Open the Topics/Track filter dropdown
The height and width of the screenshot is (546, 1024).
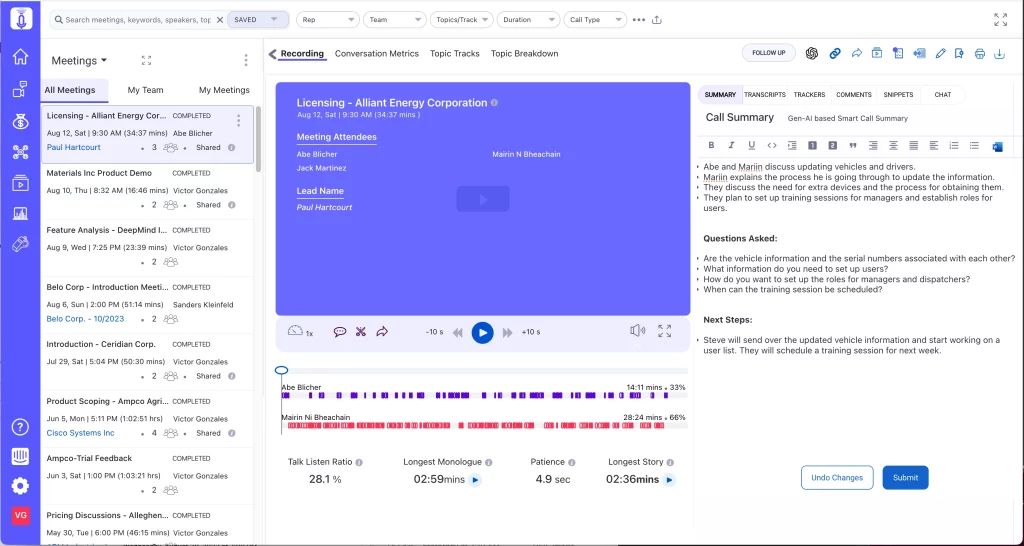[461, 20]
